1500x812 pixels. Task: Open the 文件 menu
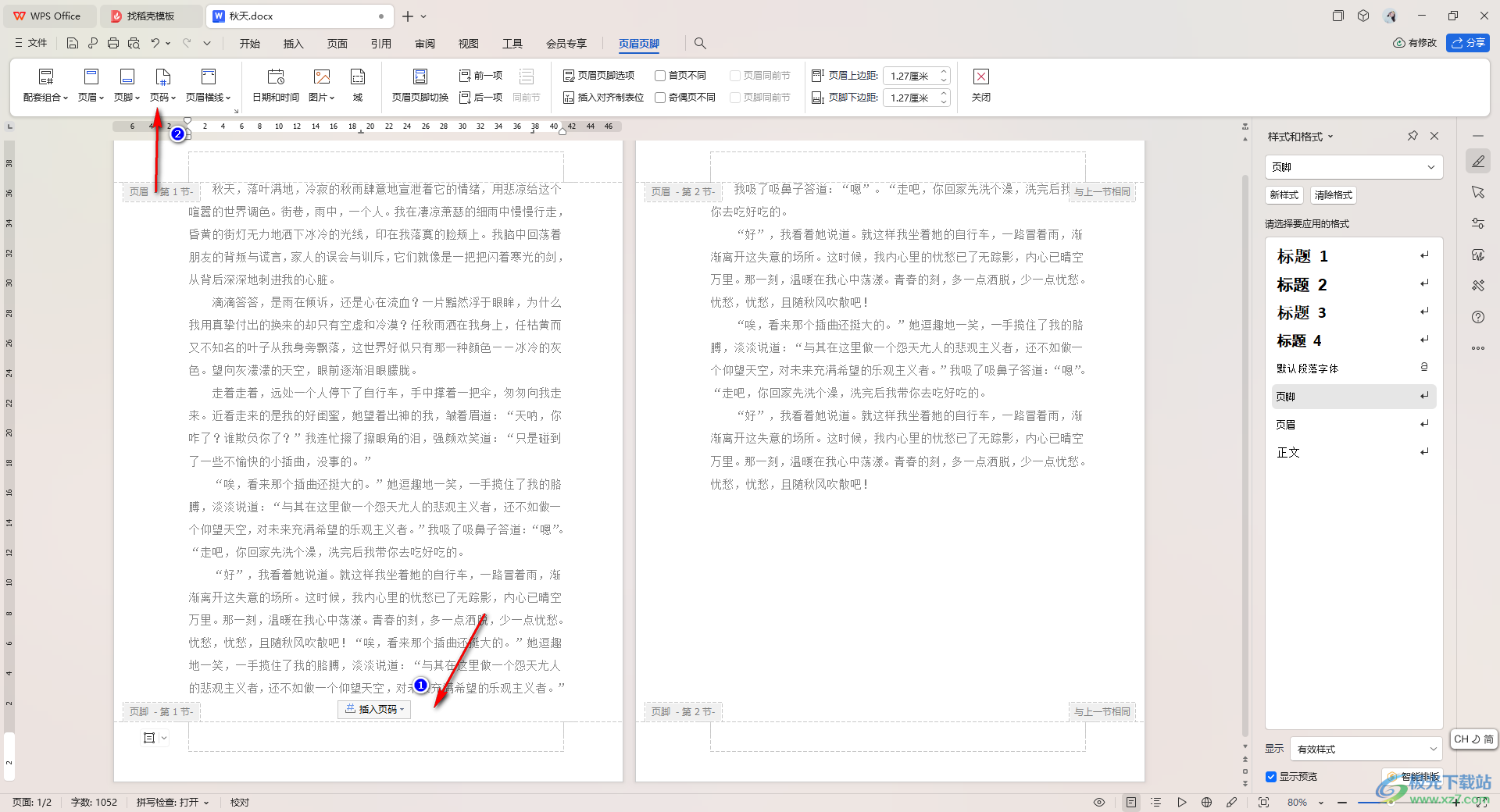pos(31,44)
